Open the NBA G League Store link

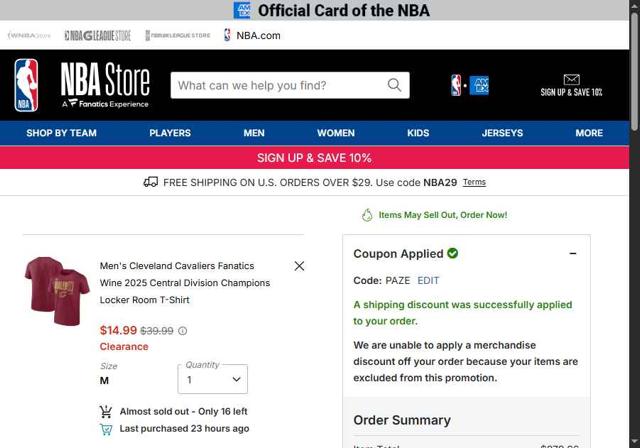(97, 35)
